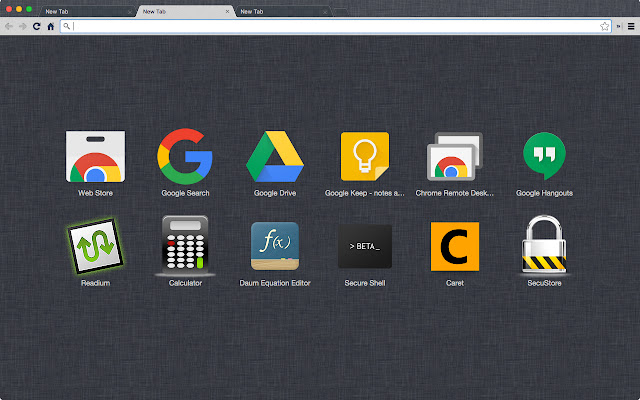Close the first New Tab

tap(130, 12)
